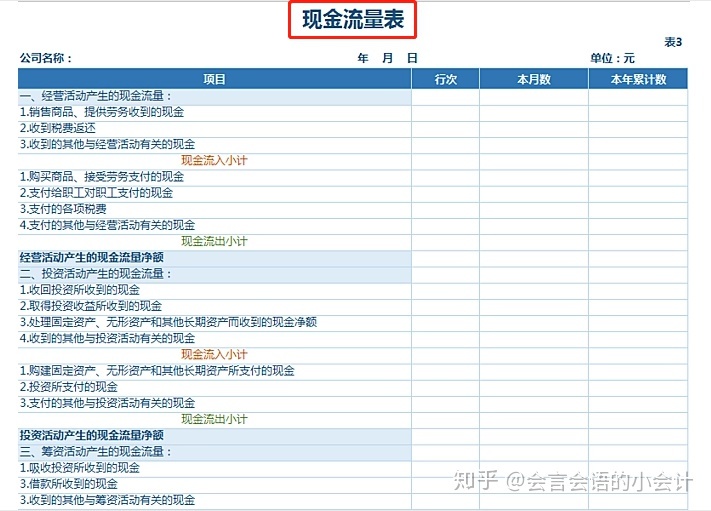Select row 投资活动产生的现金流量净额
Screen dimensions: 711x511
click(x=353, y=436)
